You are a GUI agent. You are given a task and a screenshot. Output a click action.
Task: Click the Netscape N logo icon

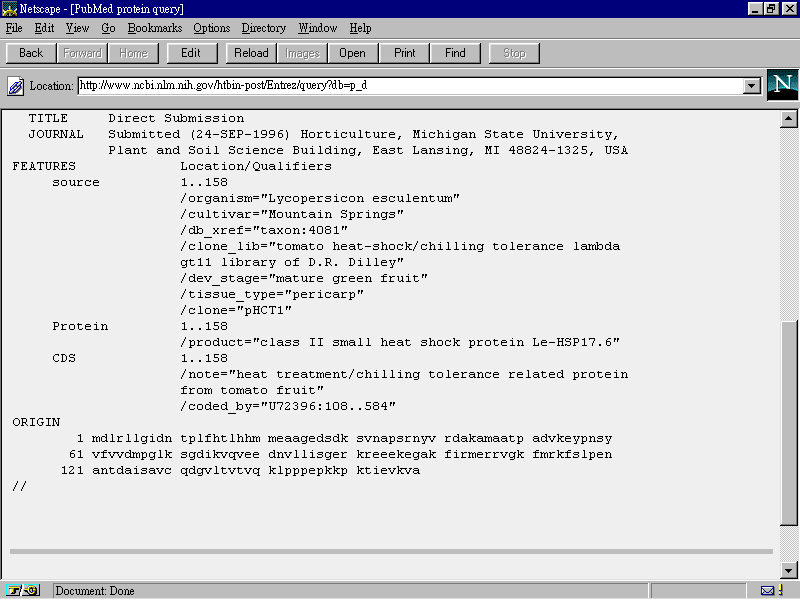click(782, 85)
